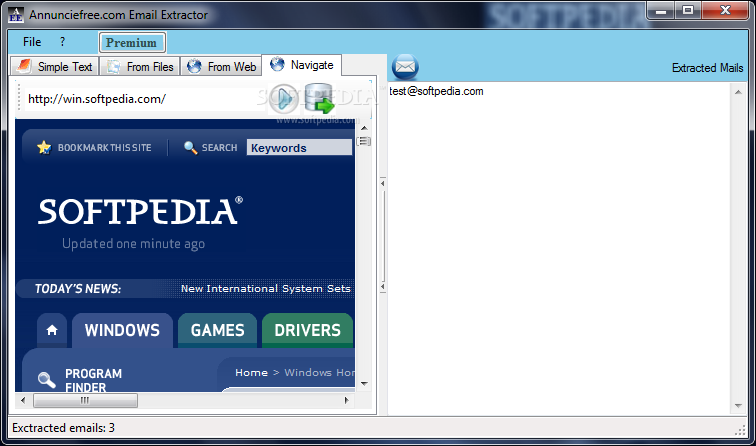
Task: Select the Navigate tab
Action: tap(302, 65)
